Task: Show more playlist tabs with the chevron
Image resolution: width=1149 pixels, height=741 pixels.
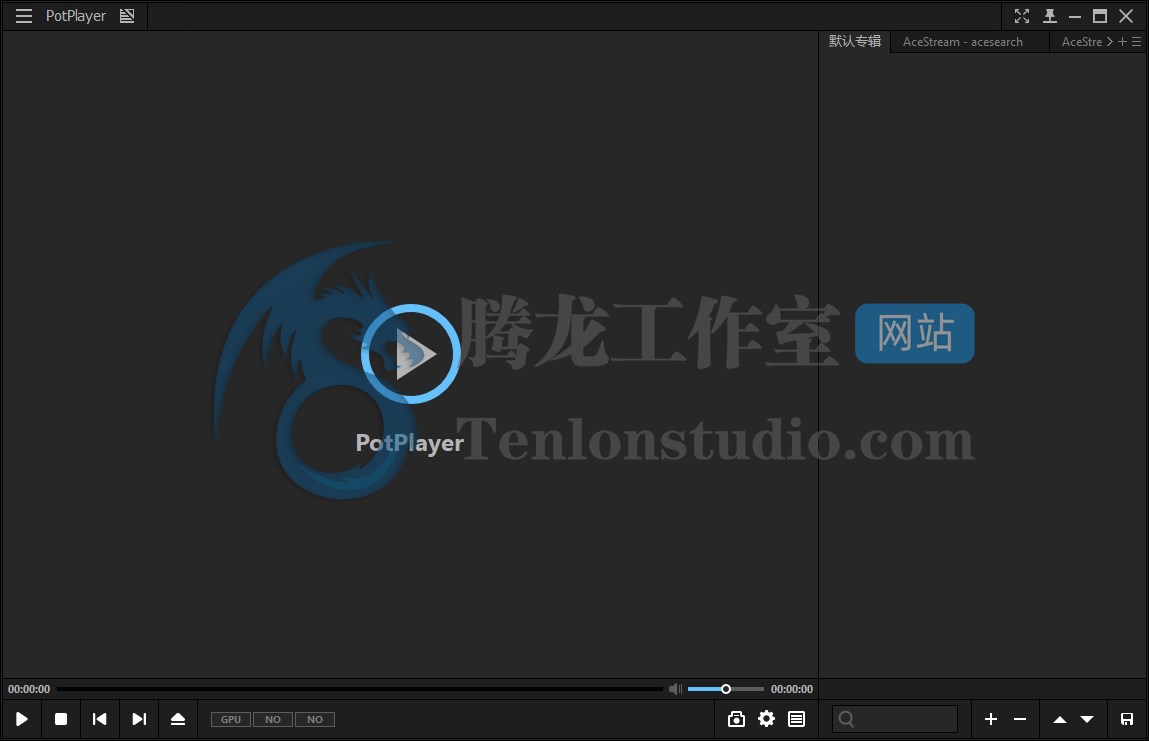Action: click(1109, 42)
